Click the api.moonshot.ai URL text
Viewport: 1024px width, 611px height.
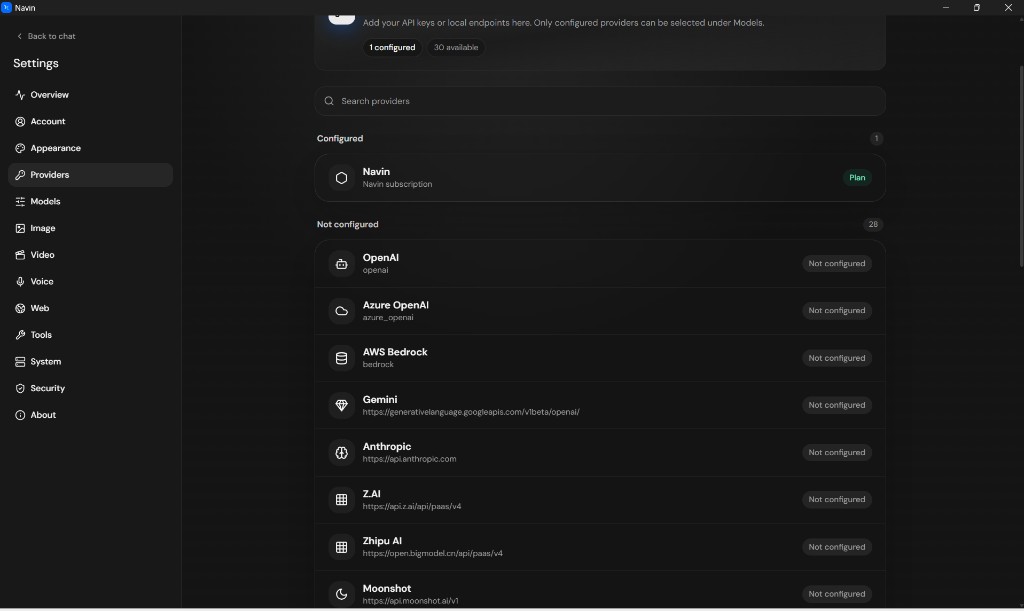pyautogui.click(x=410, y=601)
